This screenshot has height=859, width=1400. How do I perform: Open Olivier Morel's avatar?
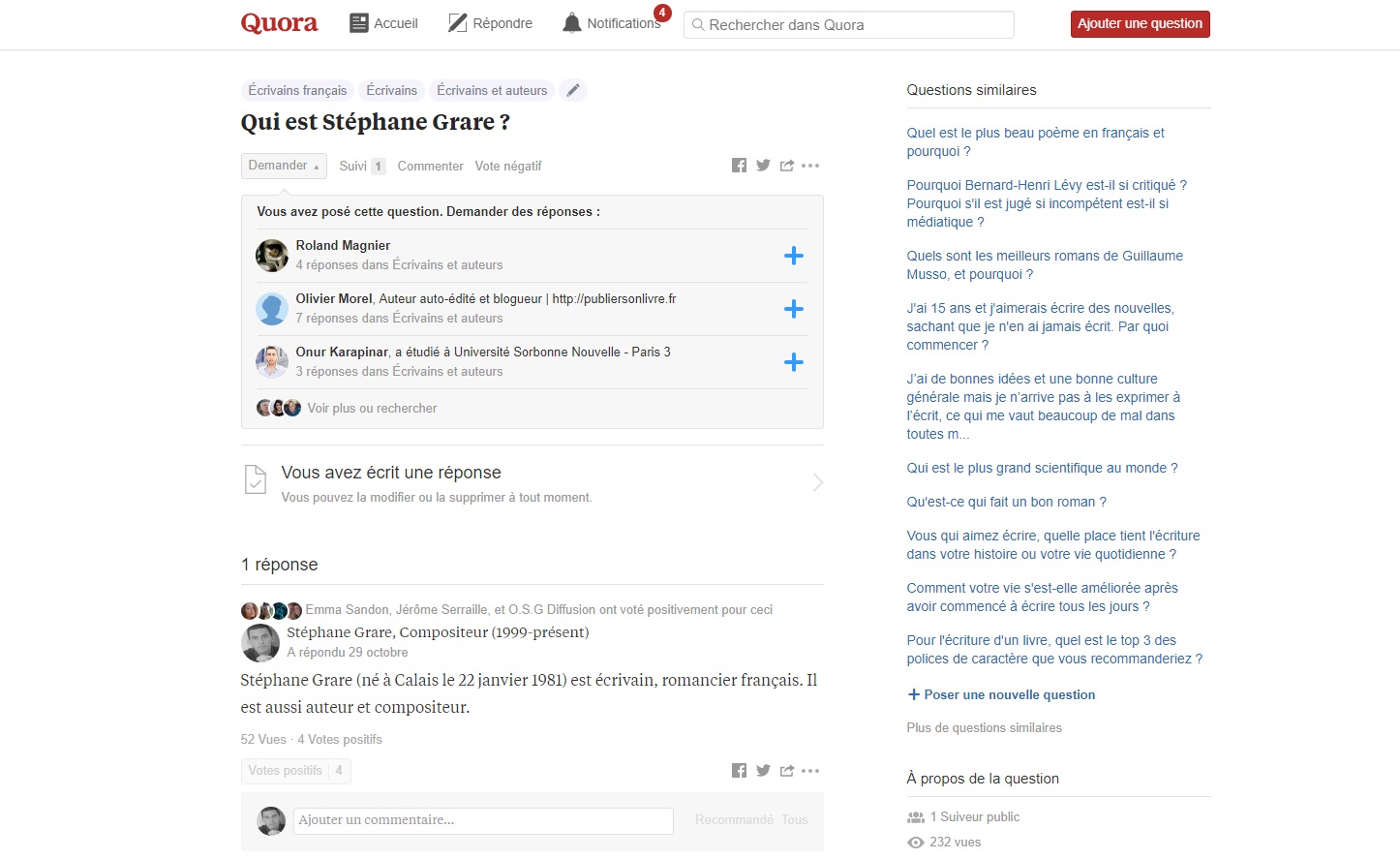click(272, 309)
